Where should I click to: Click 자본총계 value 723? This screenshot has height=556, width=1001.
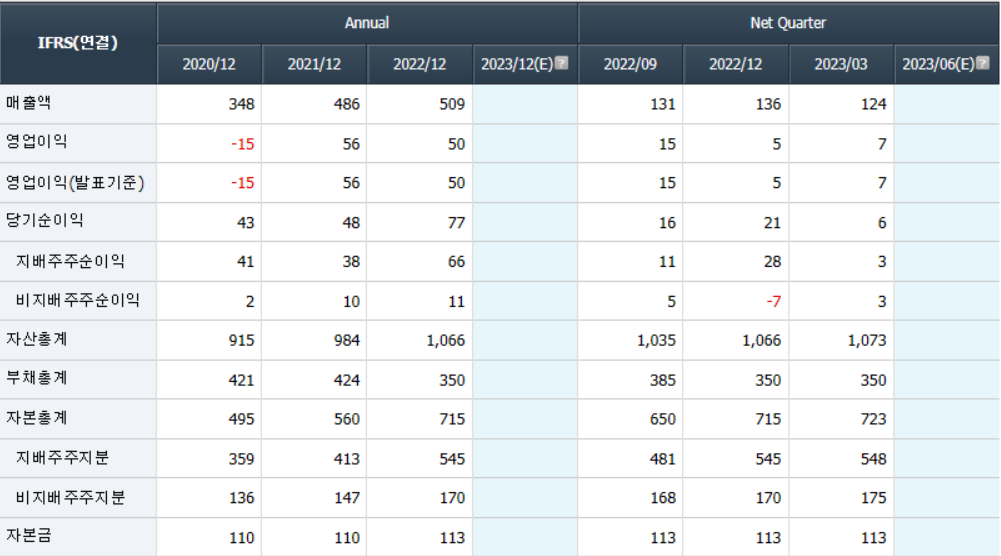tap(873, 419)
